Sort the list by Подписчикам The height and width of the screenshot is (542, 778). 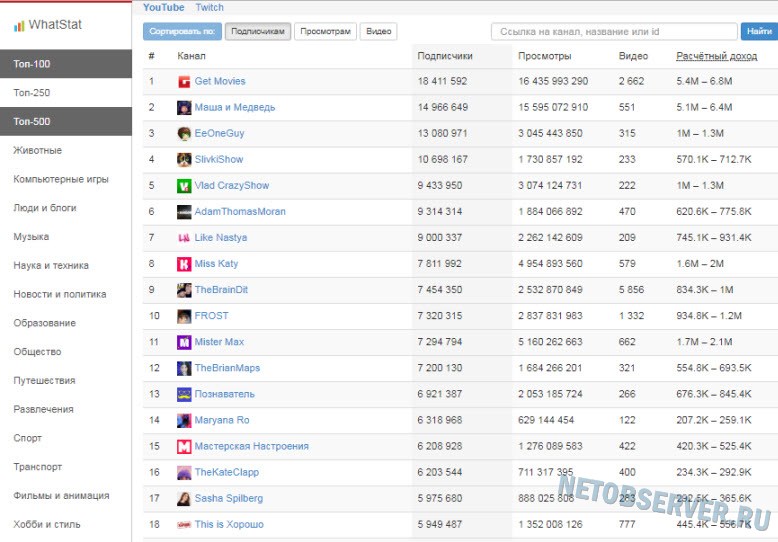pyautogui.click(x=258, y=31)
